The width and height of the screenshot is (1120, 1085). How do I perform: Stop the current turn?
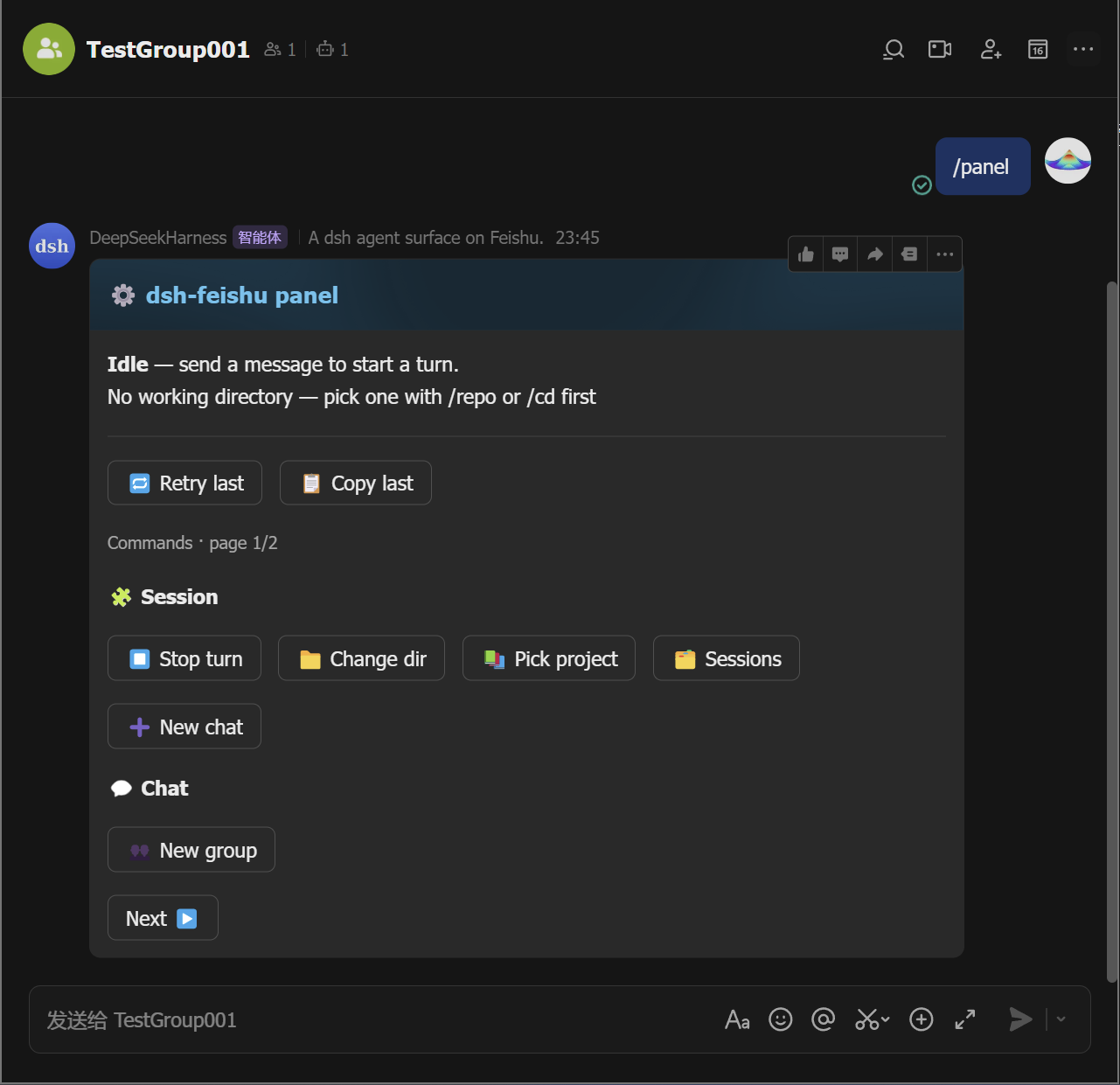tap(184, 658)
